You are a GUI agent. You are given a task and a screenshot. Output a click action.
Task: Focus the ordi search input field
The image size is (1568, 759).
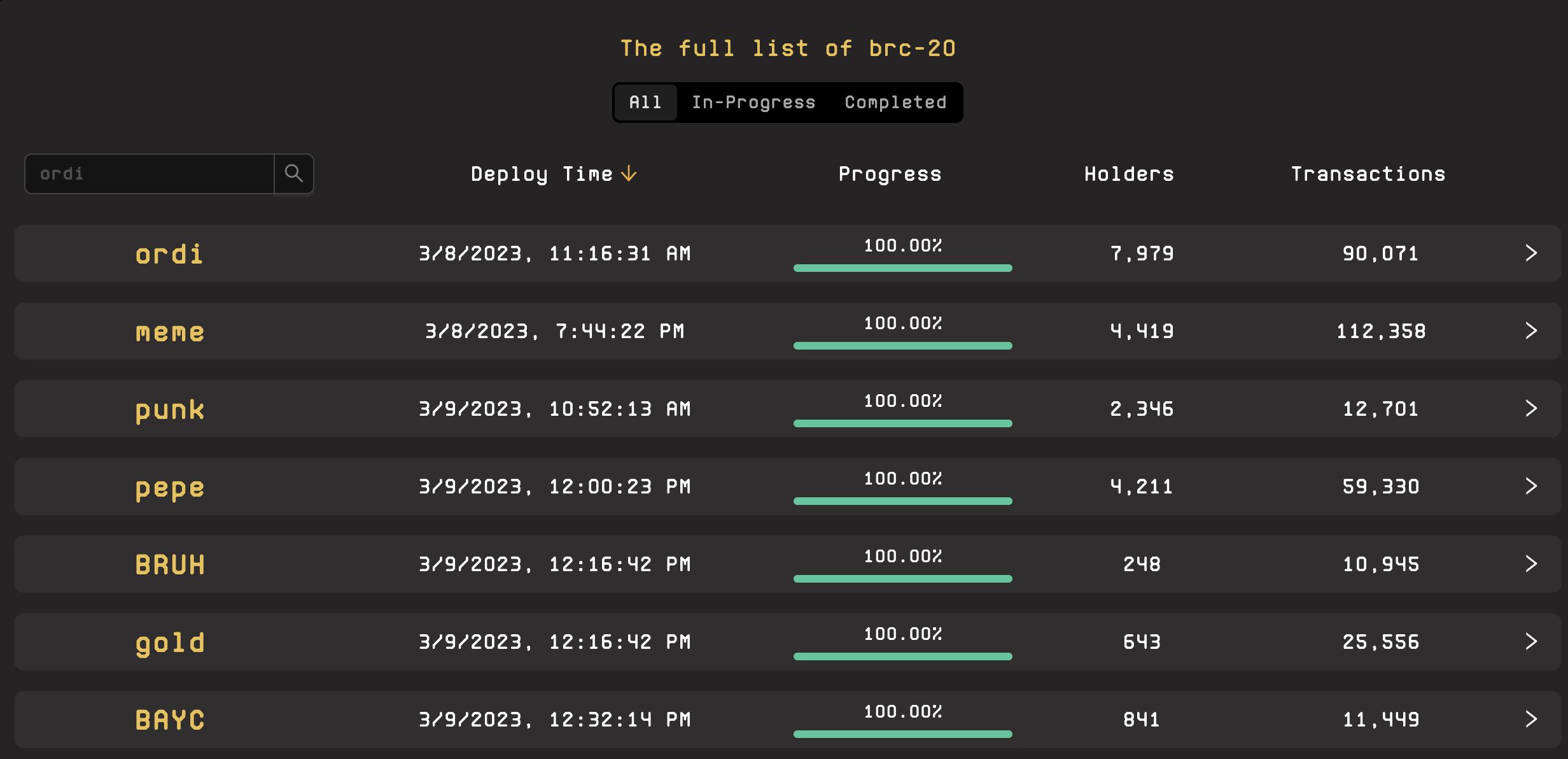pos(150,173)
